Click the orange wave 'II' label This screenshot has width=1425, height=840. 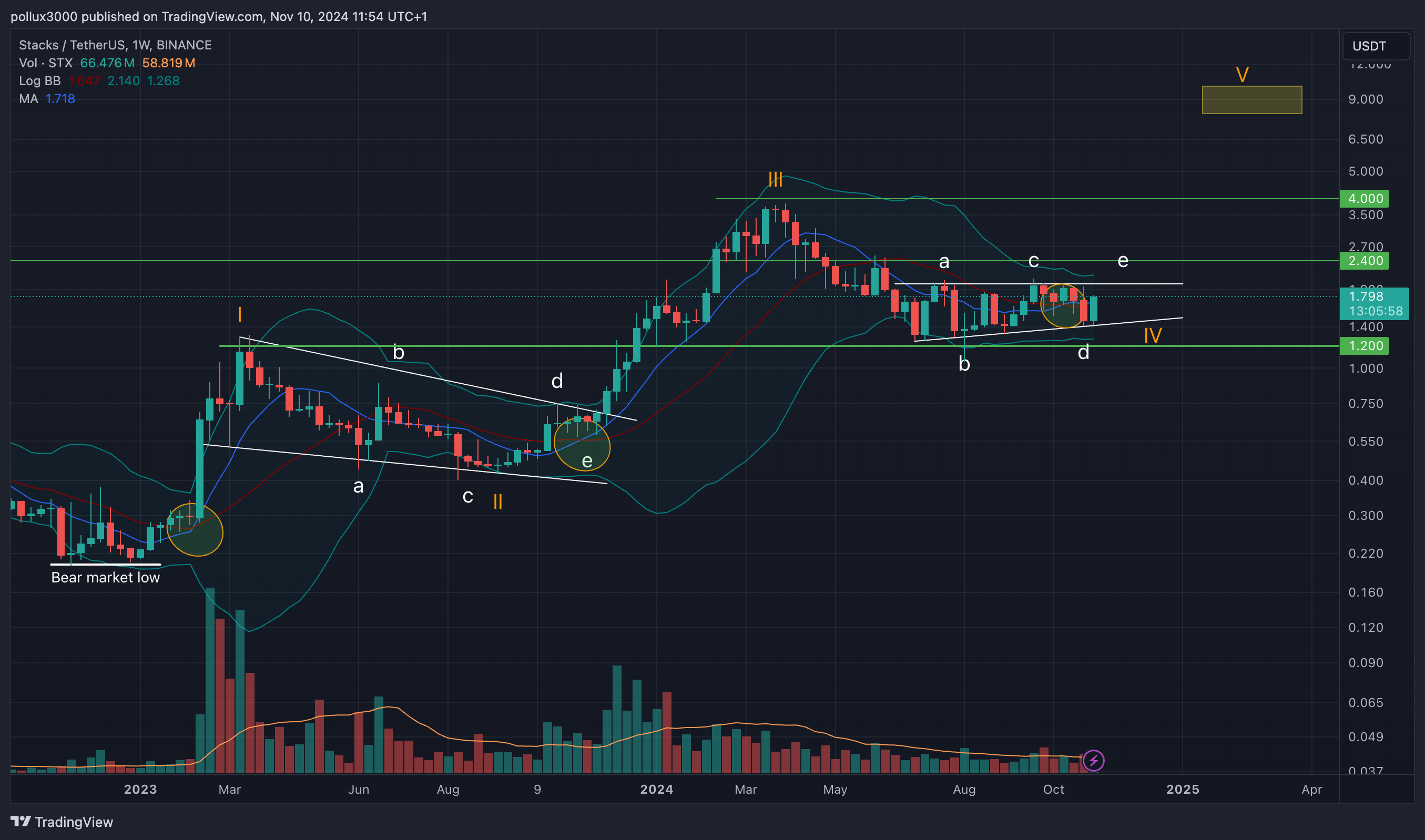coord(497,501)
